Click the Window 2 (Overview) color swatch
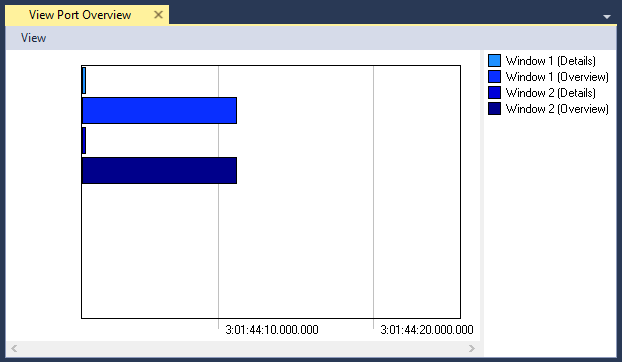The width and height of the screenshot is (622, 362). point(494,108)
